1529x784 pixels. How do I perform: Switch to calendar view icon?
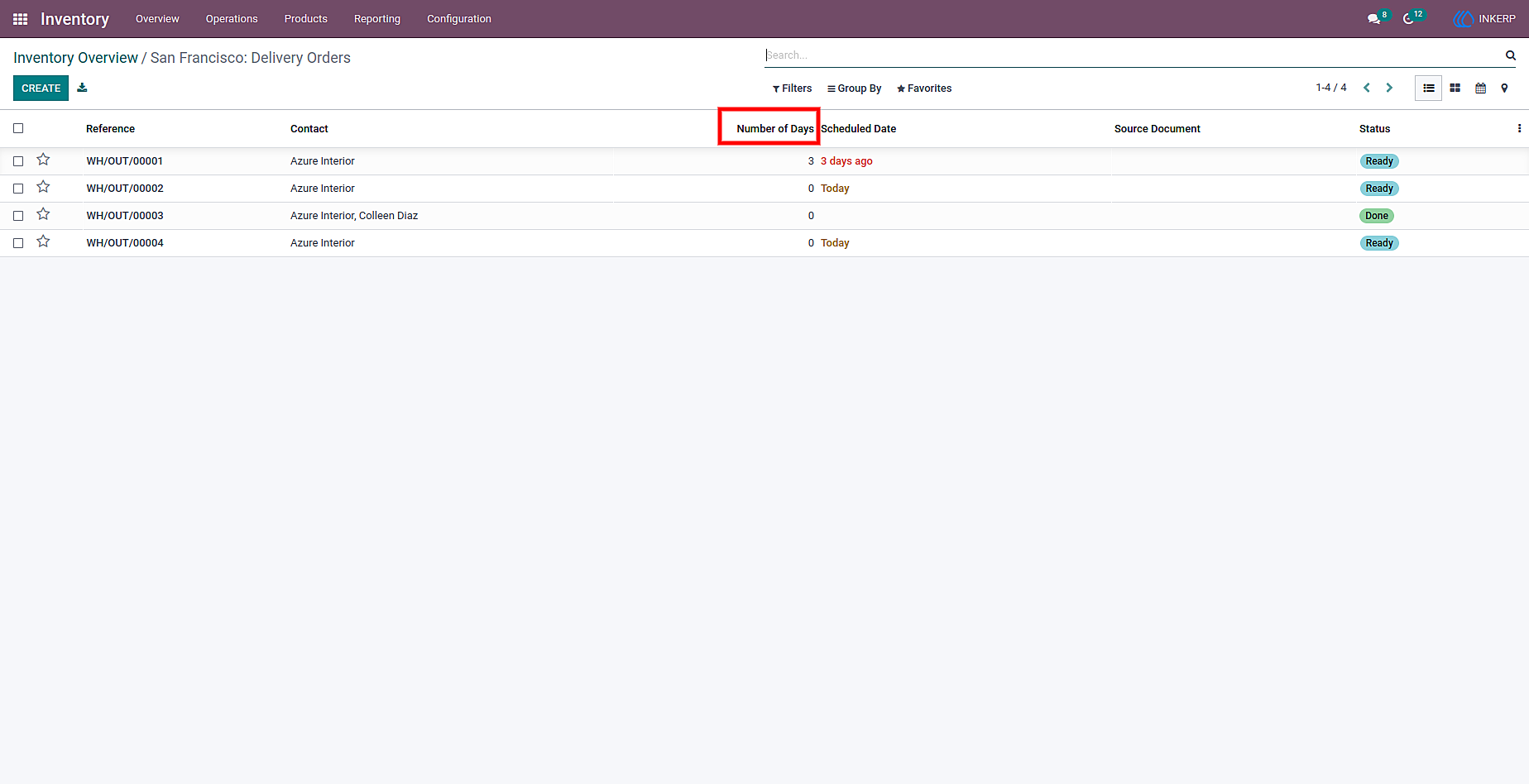click(x=1480, y=88)
